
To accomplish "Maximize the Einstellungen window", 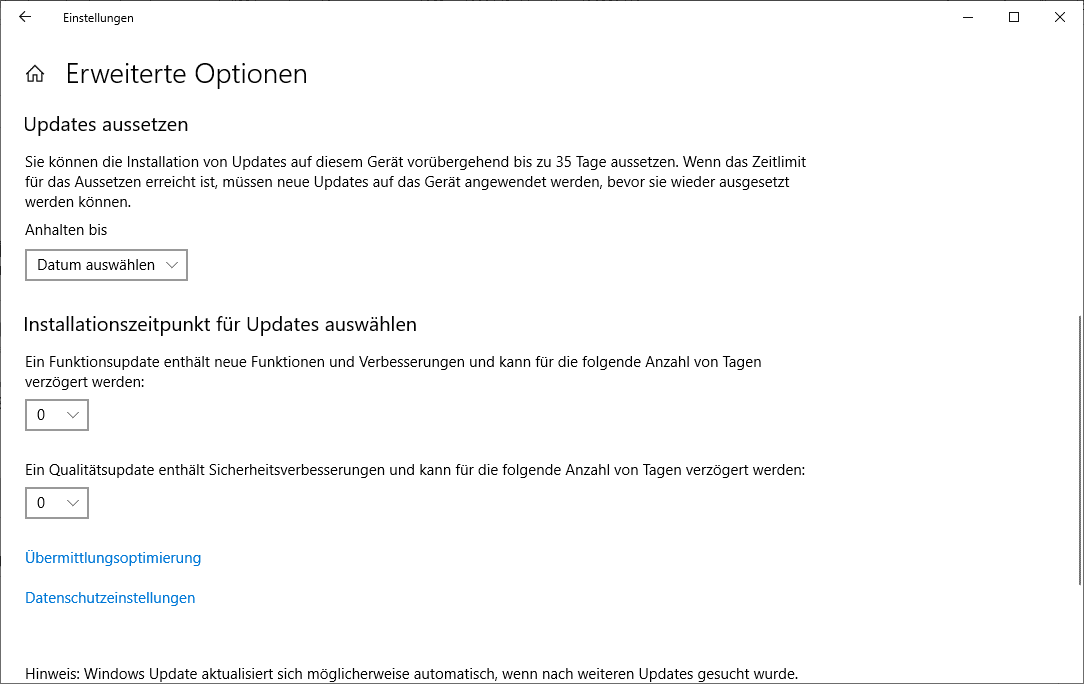I will point(1013,17).
